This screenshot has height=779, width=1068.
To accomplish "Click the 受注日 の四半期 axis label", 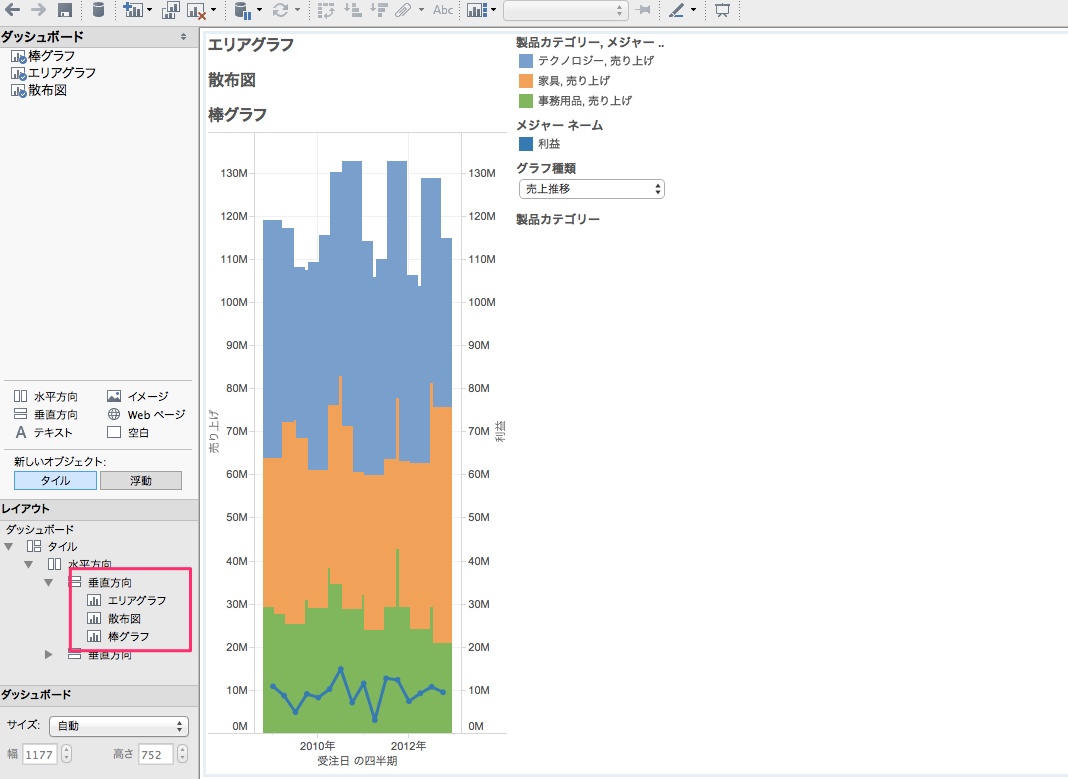I will 357,761.
